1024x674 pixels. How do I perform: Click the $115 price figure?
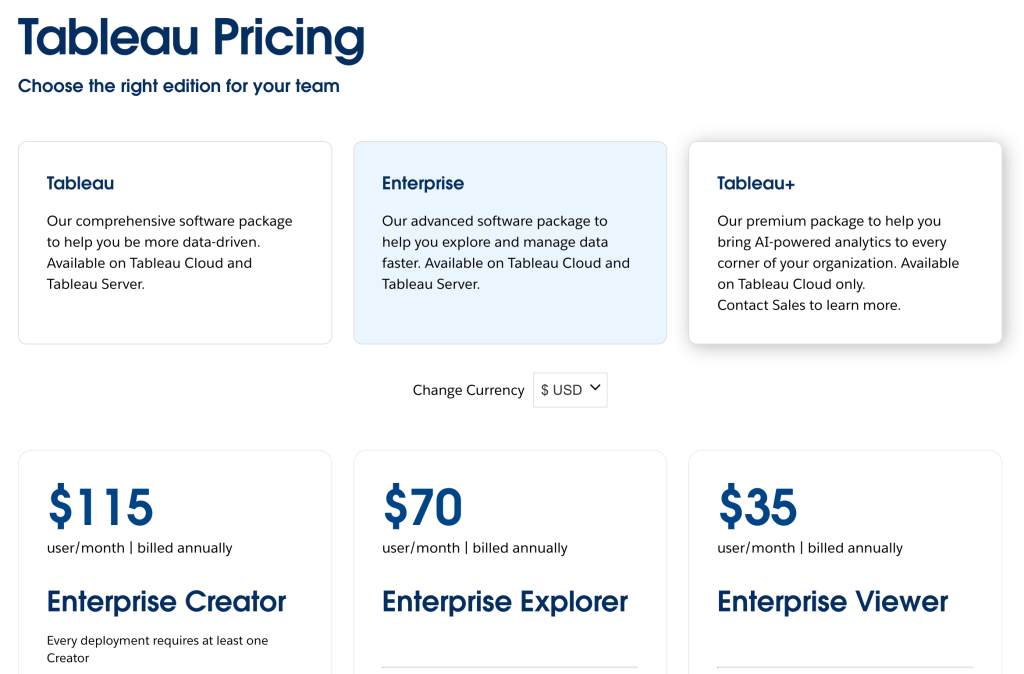click(x=101, y=506)
